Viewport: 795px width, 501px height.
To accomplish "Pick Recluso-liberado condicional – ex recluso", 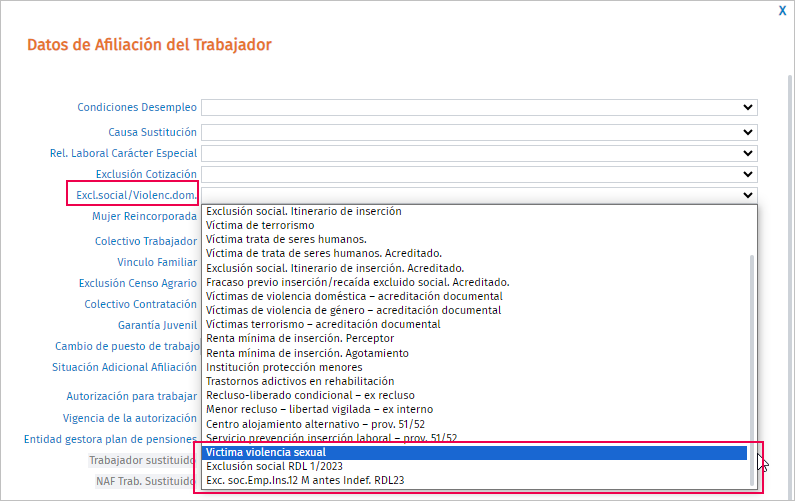I will [310, 395].
